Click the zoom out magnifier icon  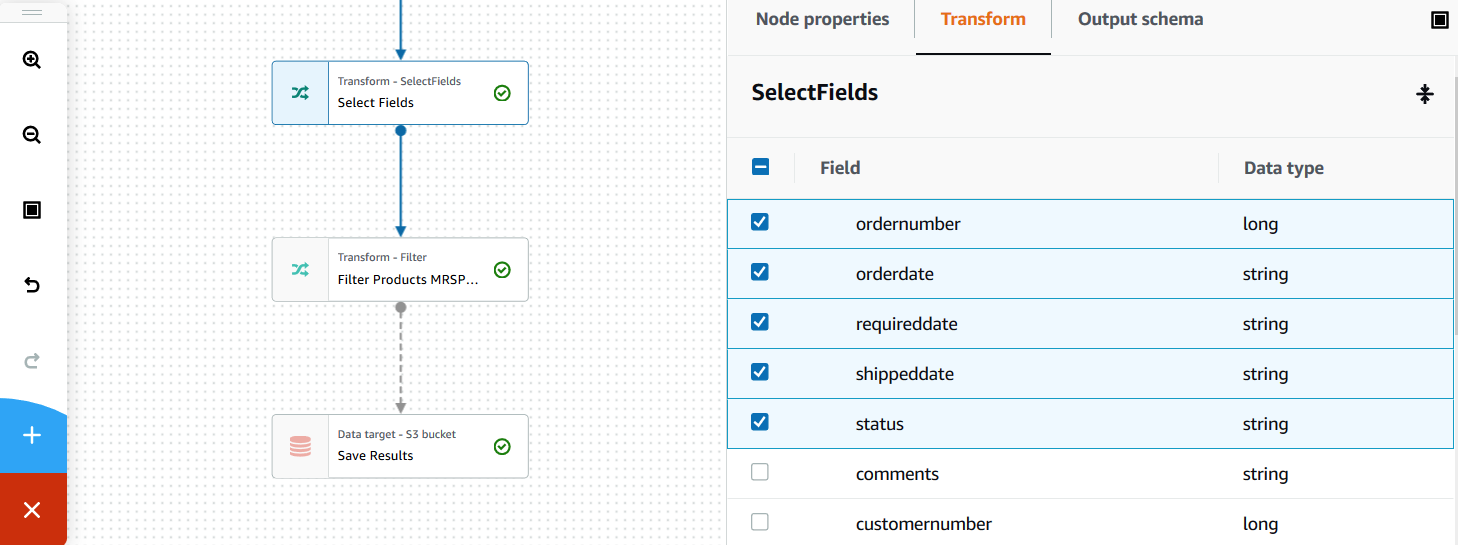[32, 135]
